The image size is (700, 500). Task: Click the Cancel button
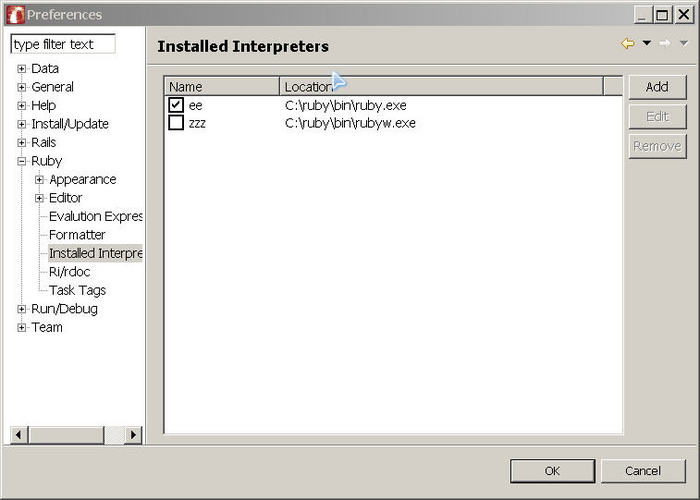click(x=643, y=471)
